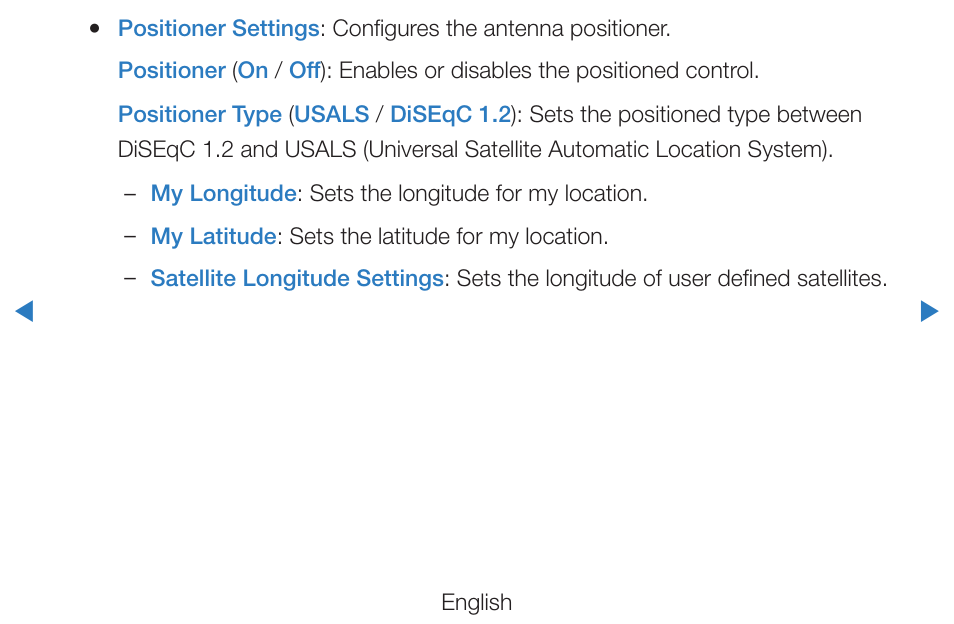Click 'Sets the longitude of user defined satellites'
The width and height of the screenshot is (954, 624).
tap(671, 279)
